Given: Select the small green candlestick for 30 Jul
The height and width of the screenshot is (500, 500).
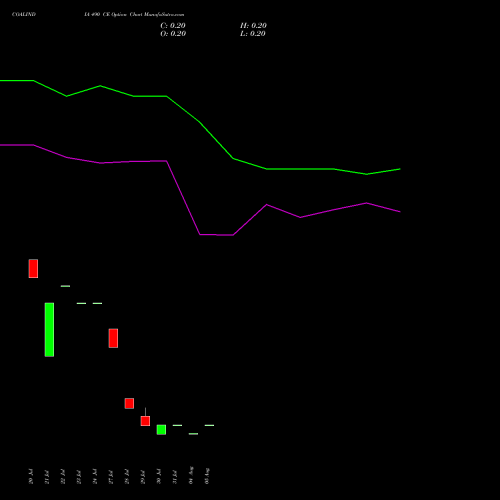Looking at the screenshot, I should click(161, 429).
